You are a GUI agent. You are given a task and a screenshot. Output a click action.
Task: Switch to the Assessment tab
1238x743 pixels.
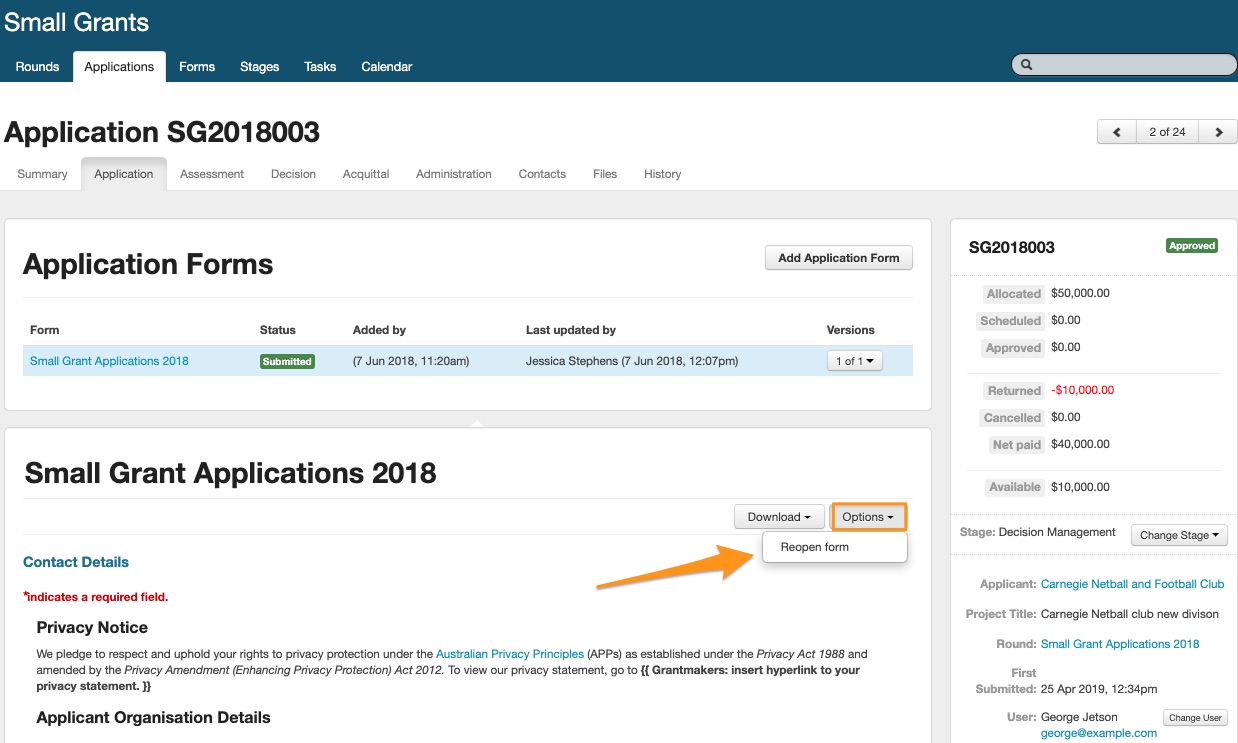(x=212, y=174)
